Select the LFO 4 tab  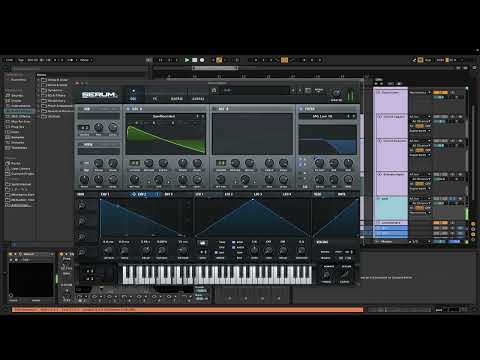click(287, 194)
